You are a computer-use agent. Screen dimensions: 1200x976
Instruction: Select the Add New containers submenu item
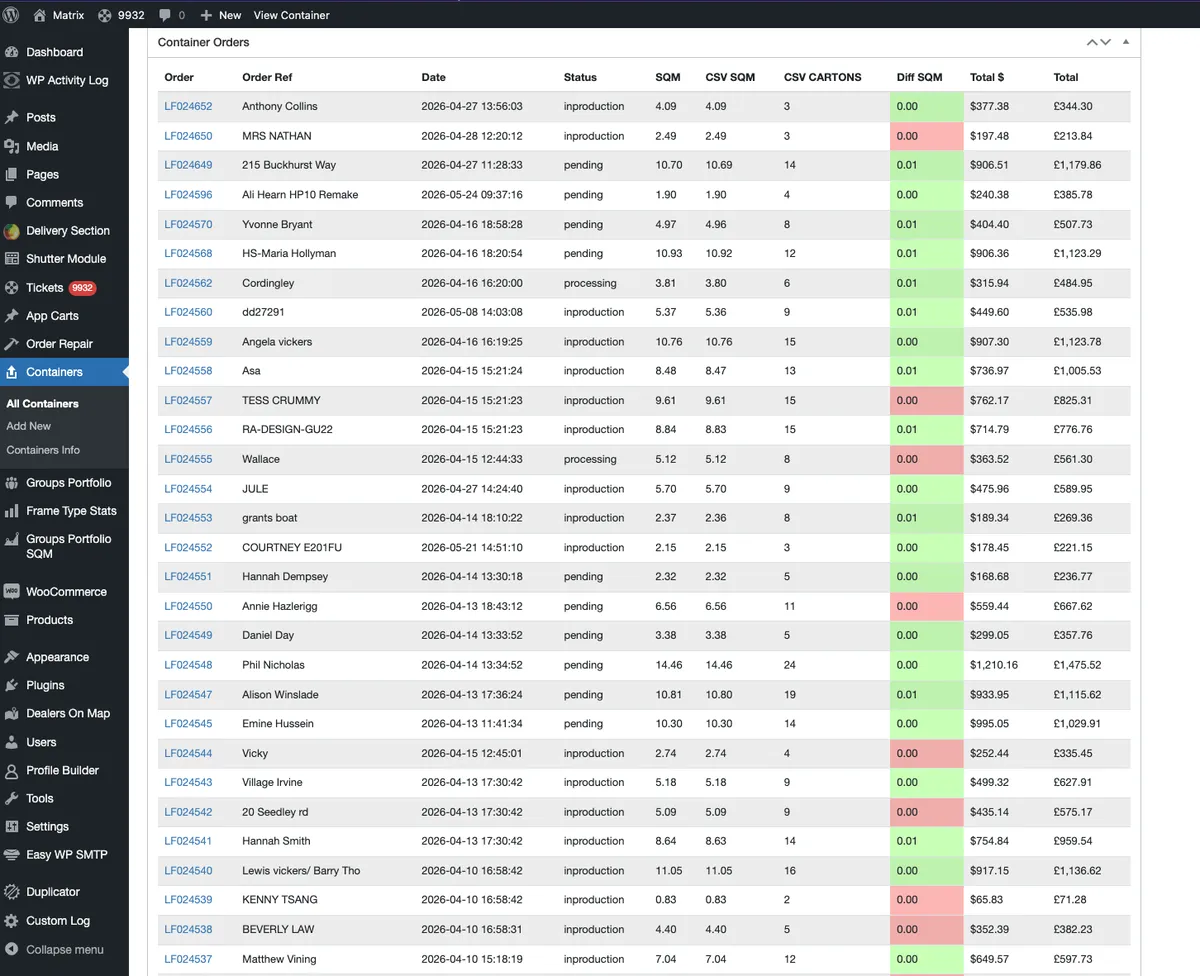click(x=29, y=426)
